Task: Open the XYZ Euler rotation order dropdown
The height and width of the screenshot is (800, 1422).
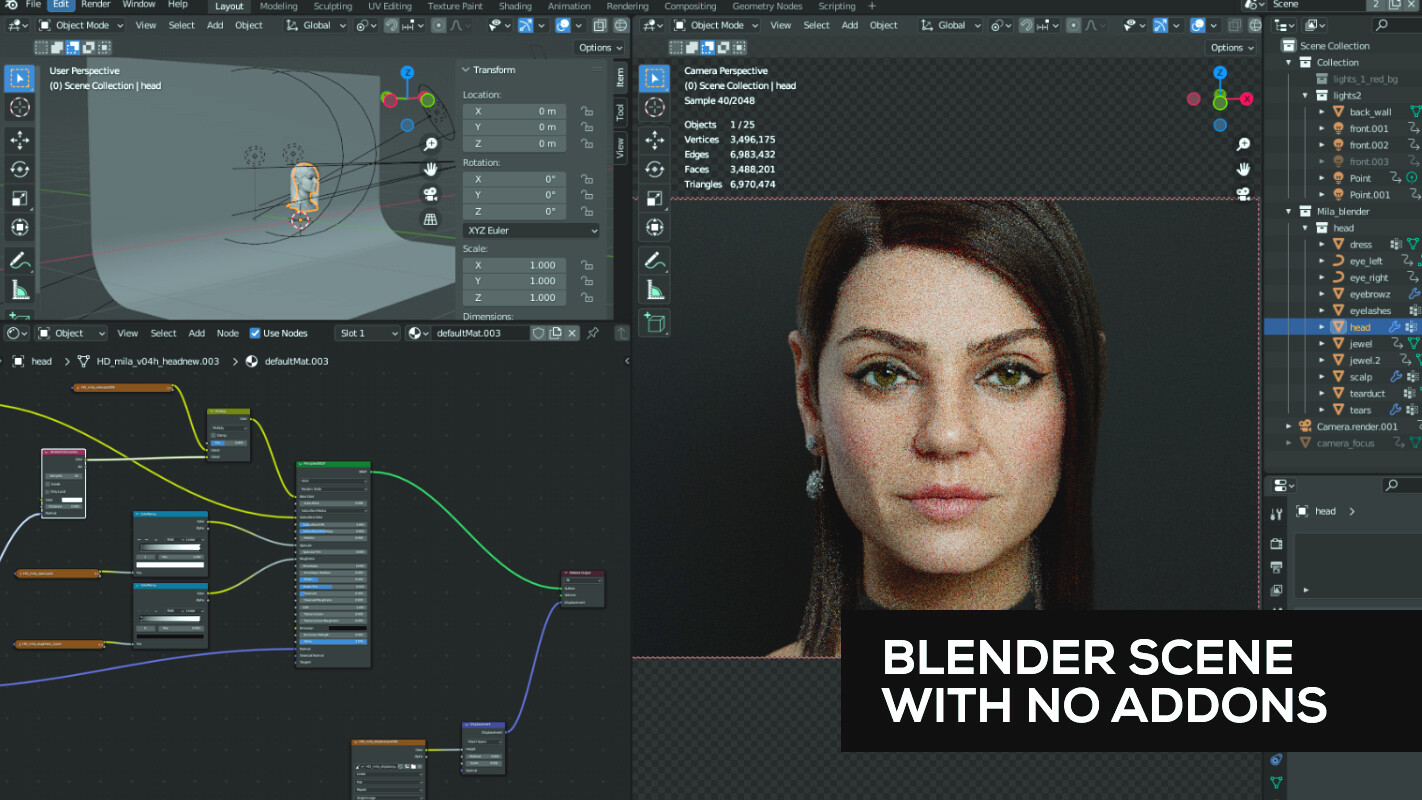Action: 530,231
